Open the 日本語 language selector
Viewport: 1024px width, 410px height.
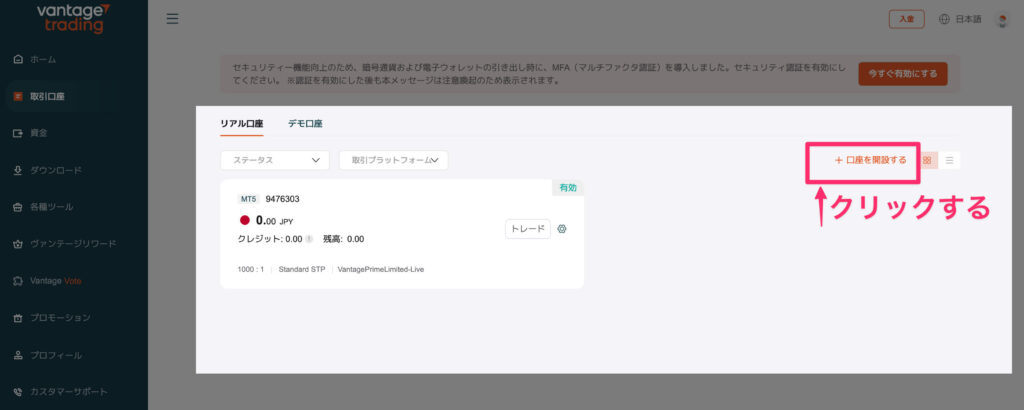point(968,19)
